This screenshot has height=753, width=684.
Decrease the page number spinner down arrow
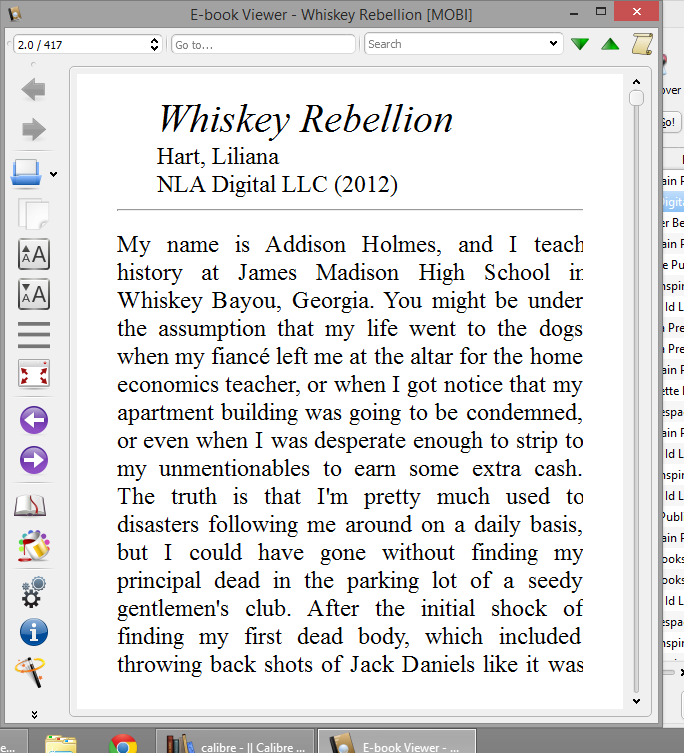(x=154, y=48)
